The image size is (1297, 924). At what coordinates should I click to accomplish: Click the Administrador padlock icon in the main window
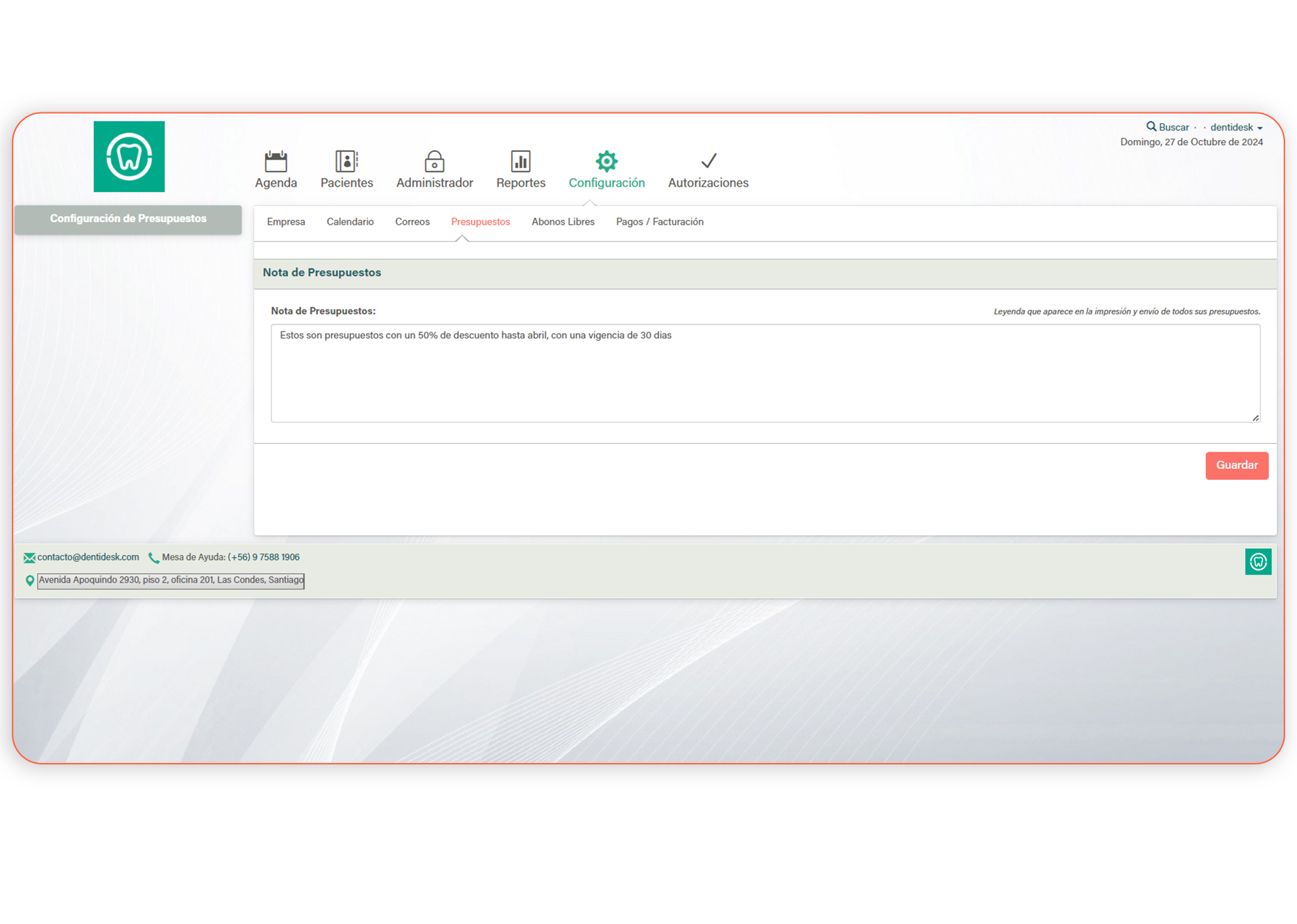tap(434, 162)
